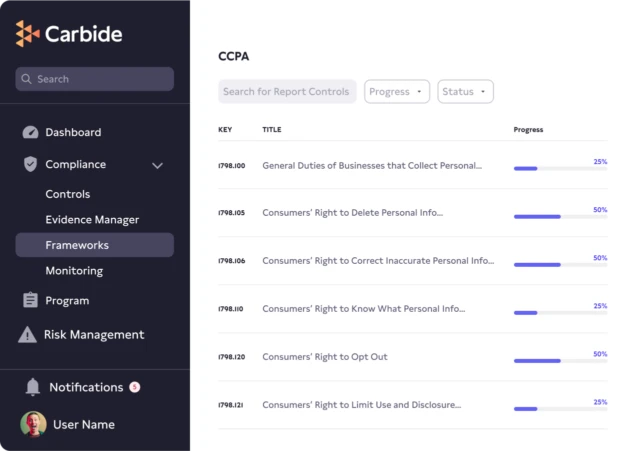
Task: Open control key 1798.105
Action: 231,213
